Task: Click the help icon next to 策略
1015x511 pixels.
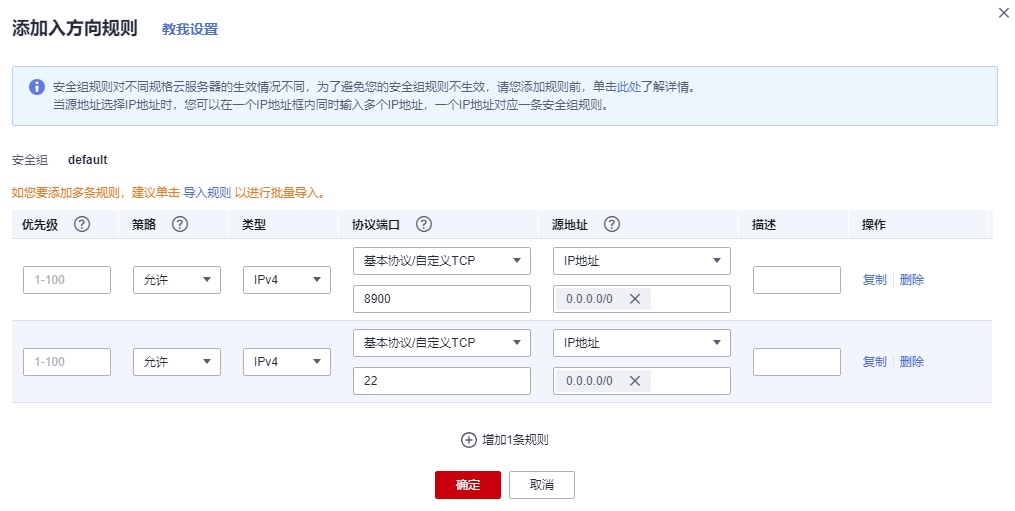Action: [x=180, y=224]
